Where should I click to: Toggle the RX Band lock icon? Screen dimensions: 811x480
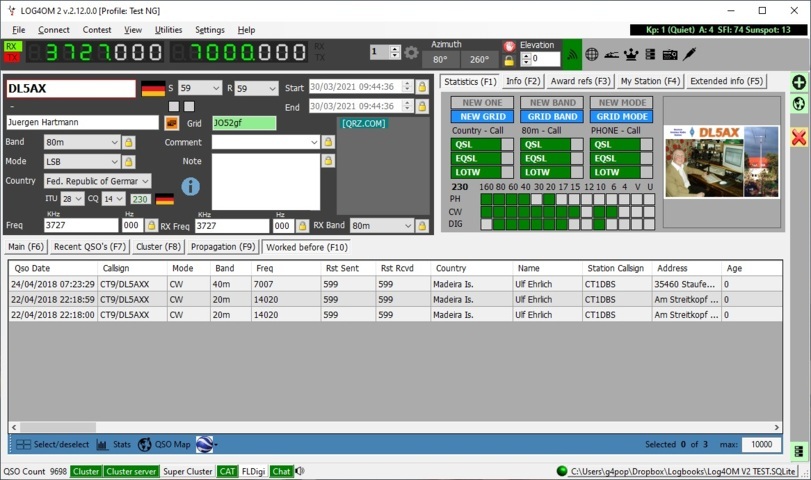422,226
